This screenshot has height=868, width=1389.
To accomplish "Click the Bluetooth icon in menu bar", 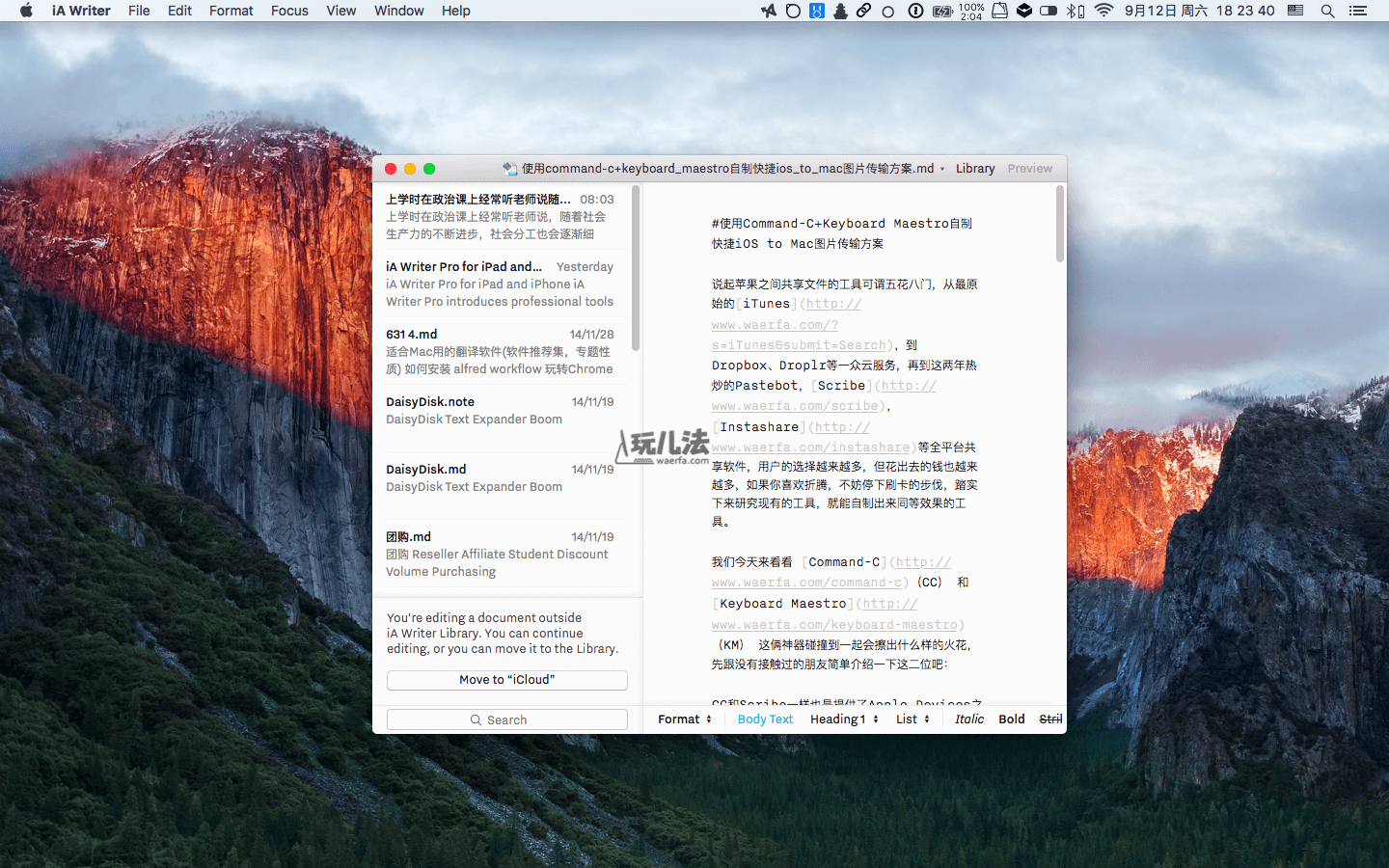I will pyautogui.click(x=1076, y=11).
